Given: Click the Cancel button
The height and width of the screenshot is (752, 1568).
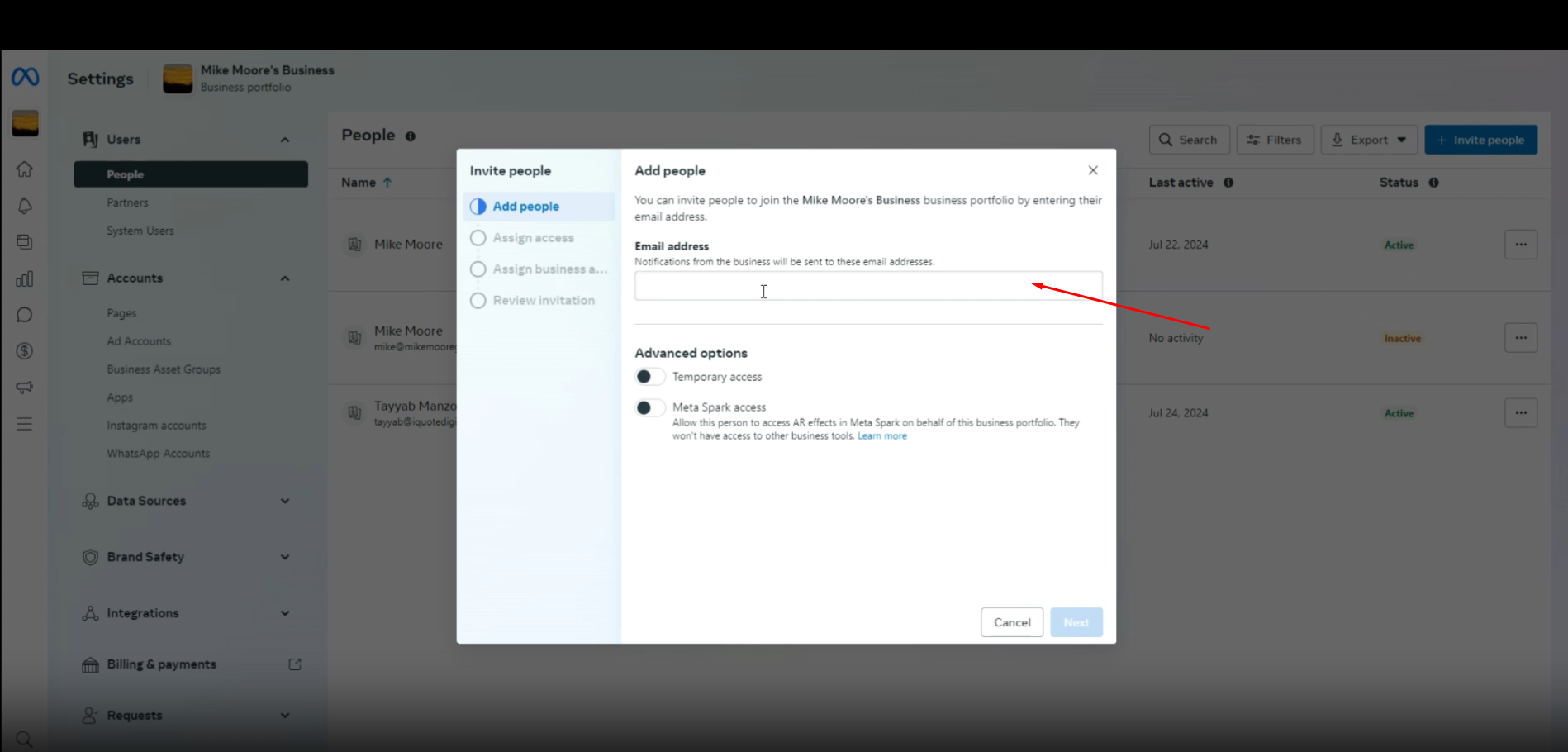Looking at the screenshot, I should click(1012, 622).
